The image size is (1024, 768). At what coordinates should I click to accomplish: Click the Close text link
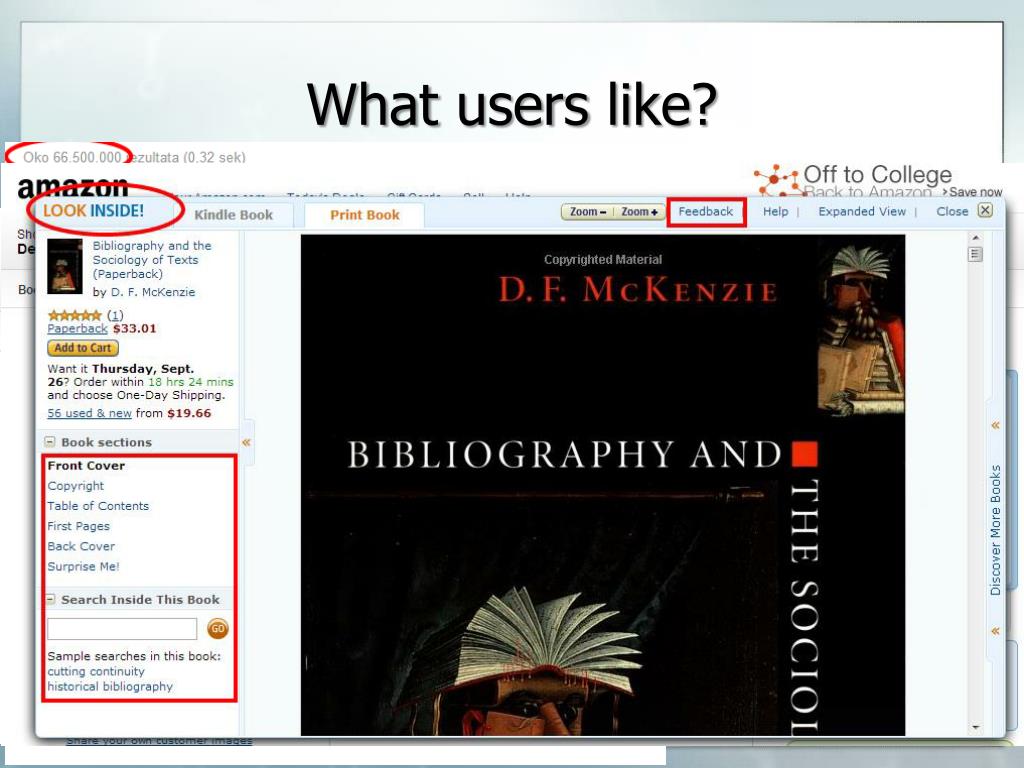[952, 212]
